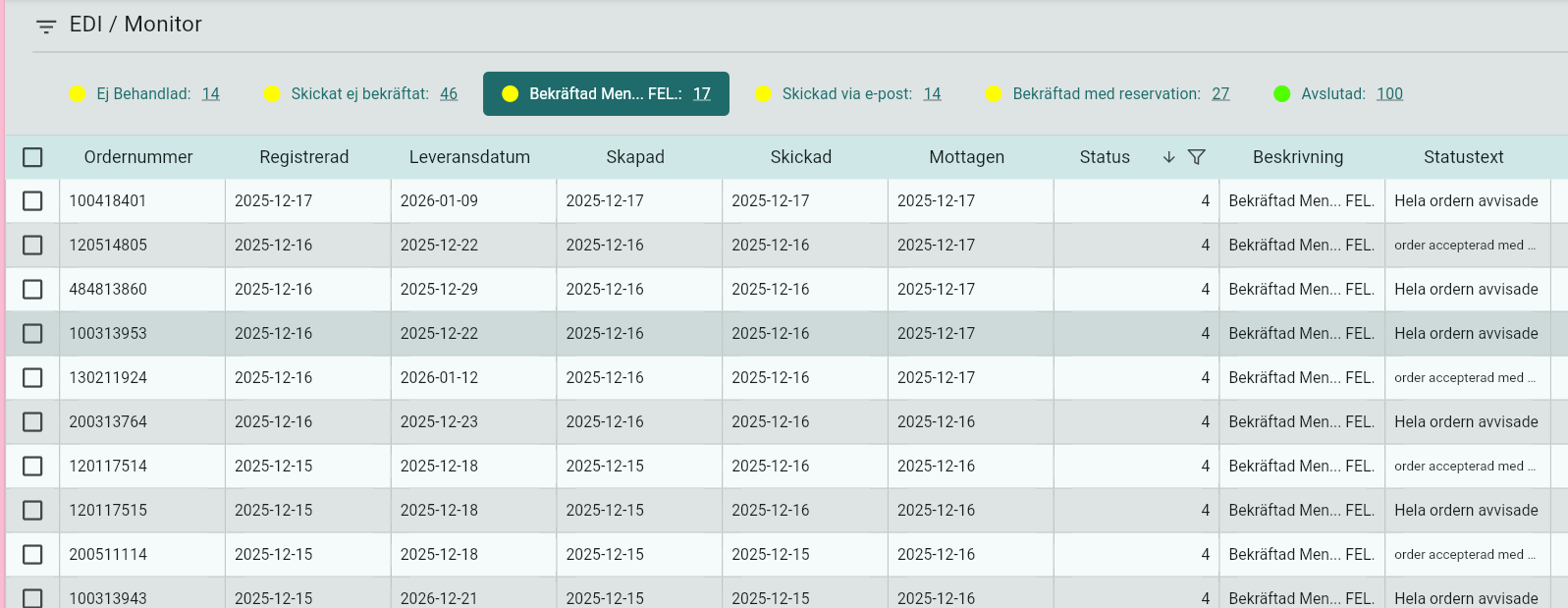
Task: Select order number 100313953 cell
Action: [x=142, y=334]
